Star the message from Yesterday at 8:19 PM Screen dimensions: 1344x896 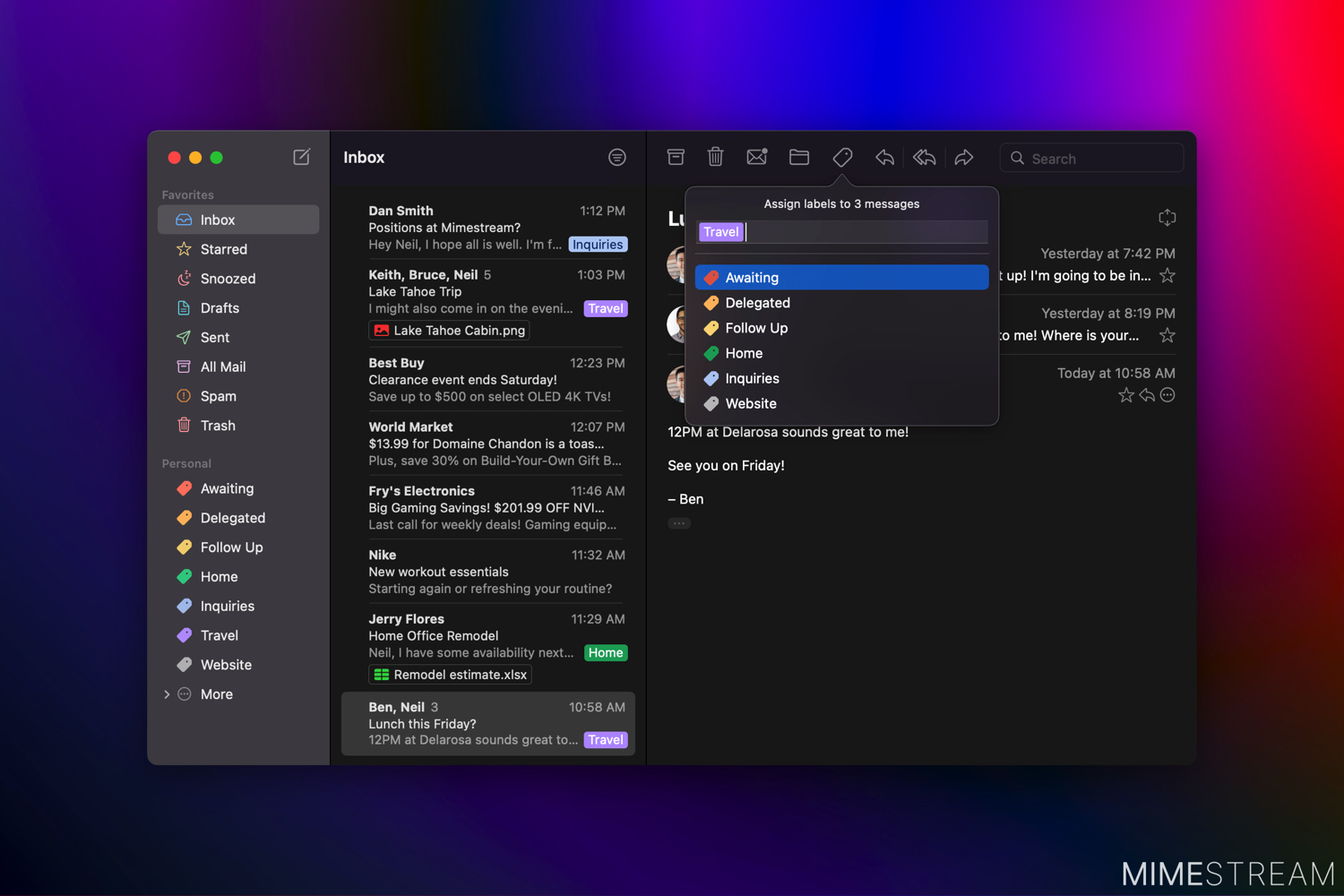click(x=1167, y=335)
